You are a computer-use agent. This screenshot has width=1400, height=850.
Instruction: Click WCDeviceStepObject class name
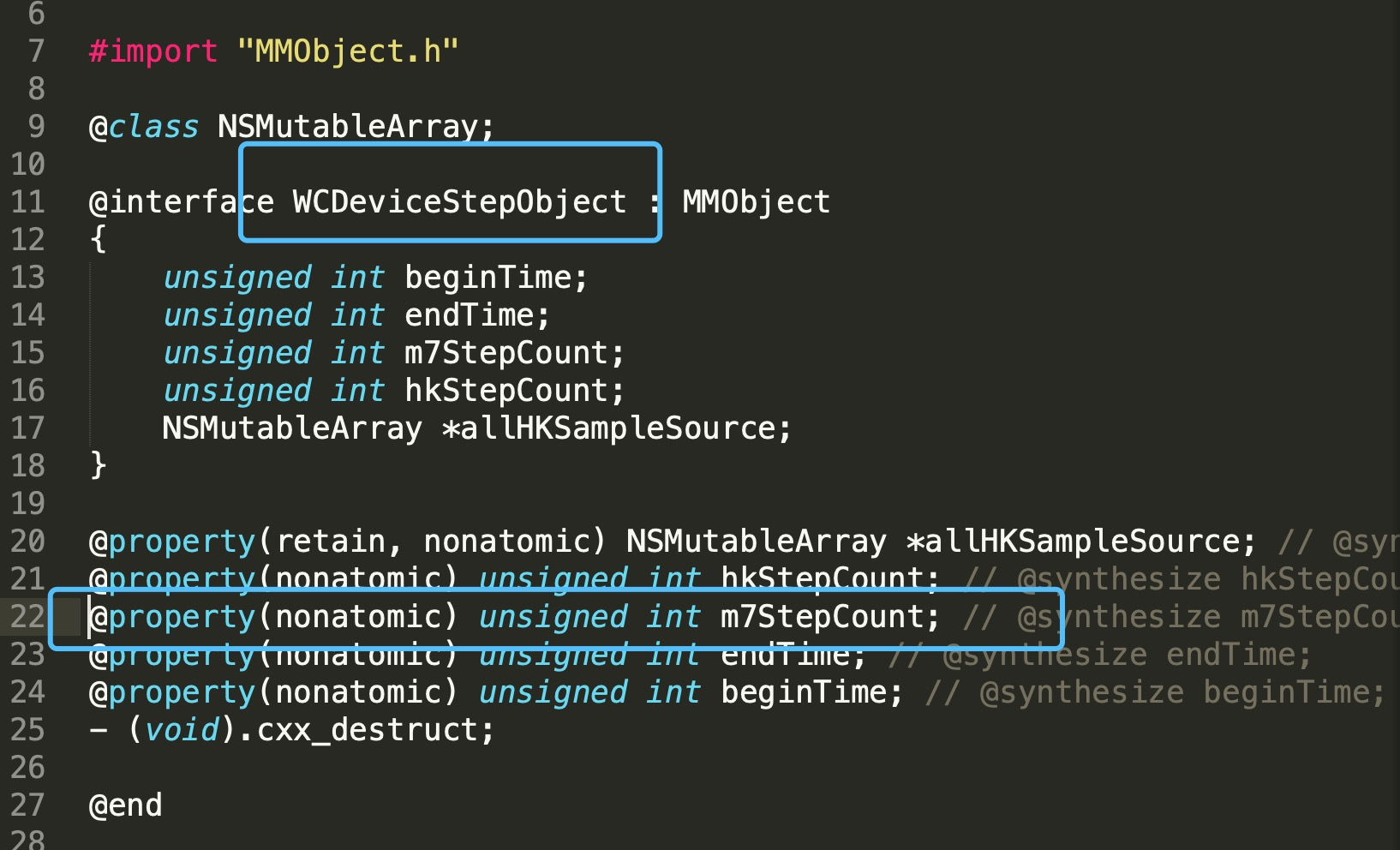(x=459, y=202)
